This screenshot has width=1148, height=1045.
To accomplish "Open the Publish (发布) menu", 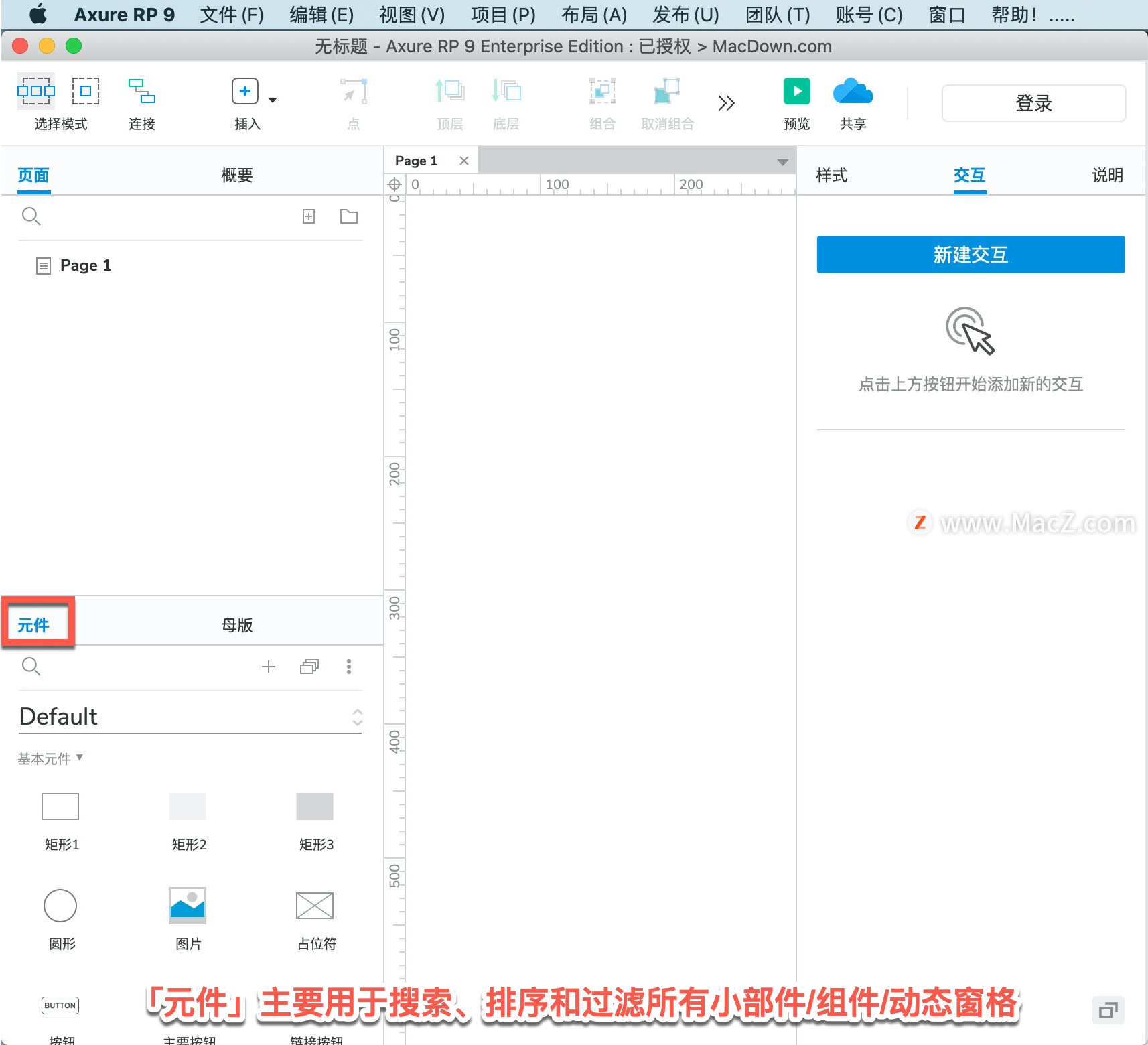I will point(686,15).
